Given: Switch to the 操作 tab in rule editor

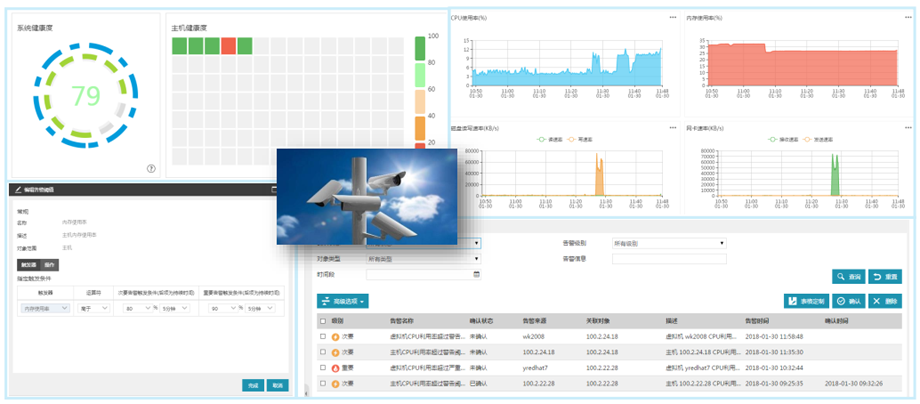Looking at the screenshot, I should pyautogui.click(x=48, y=264).
